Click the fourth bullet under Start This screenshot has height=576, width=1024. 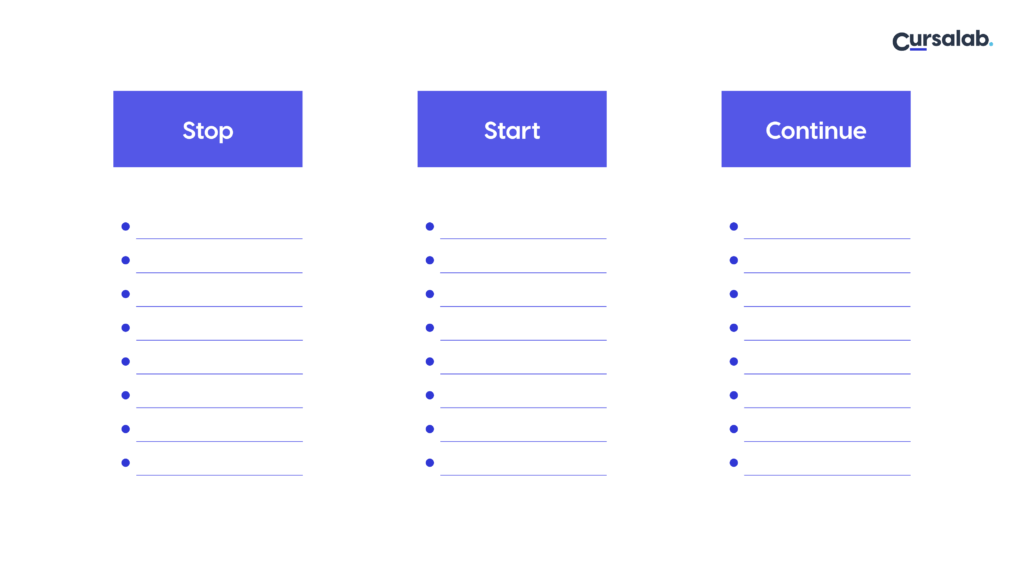tap(430, 328)
